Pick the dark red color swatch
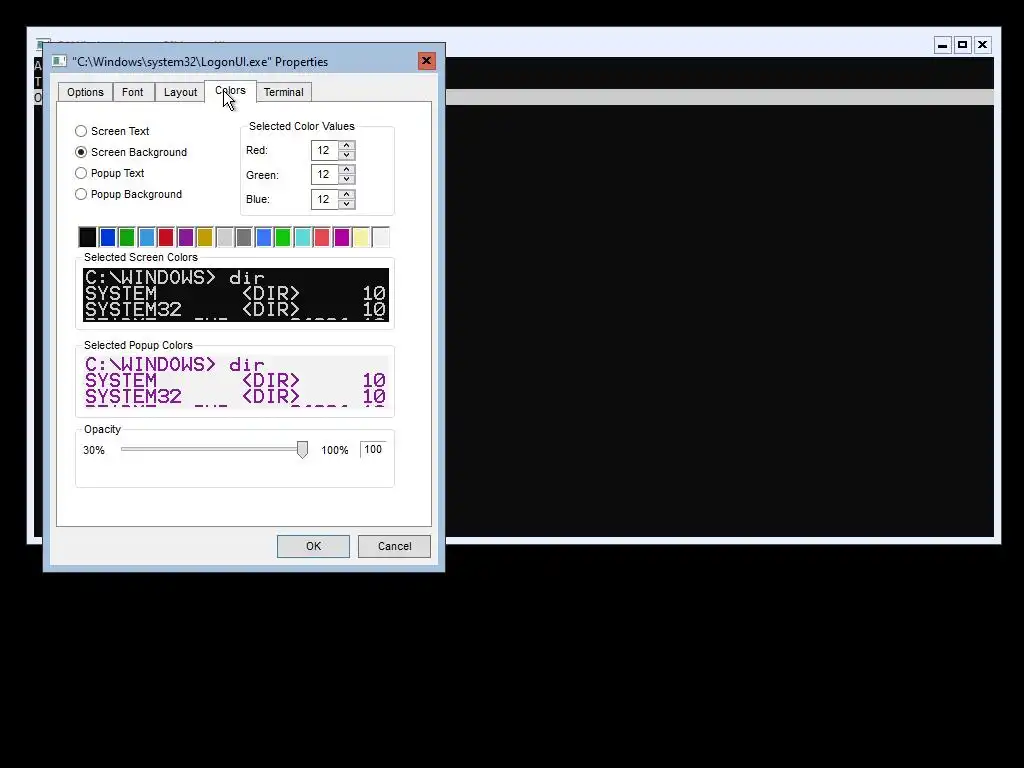 point(166,237)
